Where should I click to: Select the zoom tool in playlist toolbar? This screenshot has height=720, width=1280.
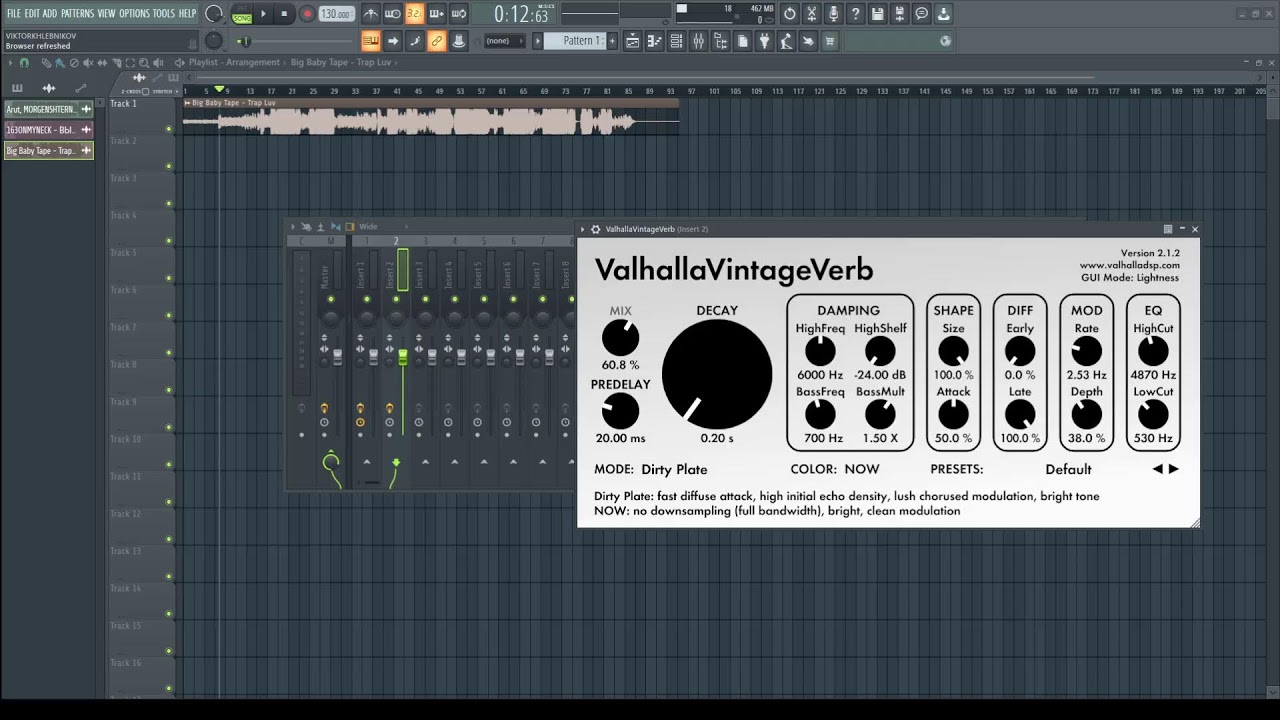click(146, 62)
